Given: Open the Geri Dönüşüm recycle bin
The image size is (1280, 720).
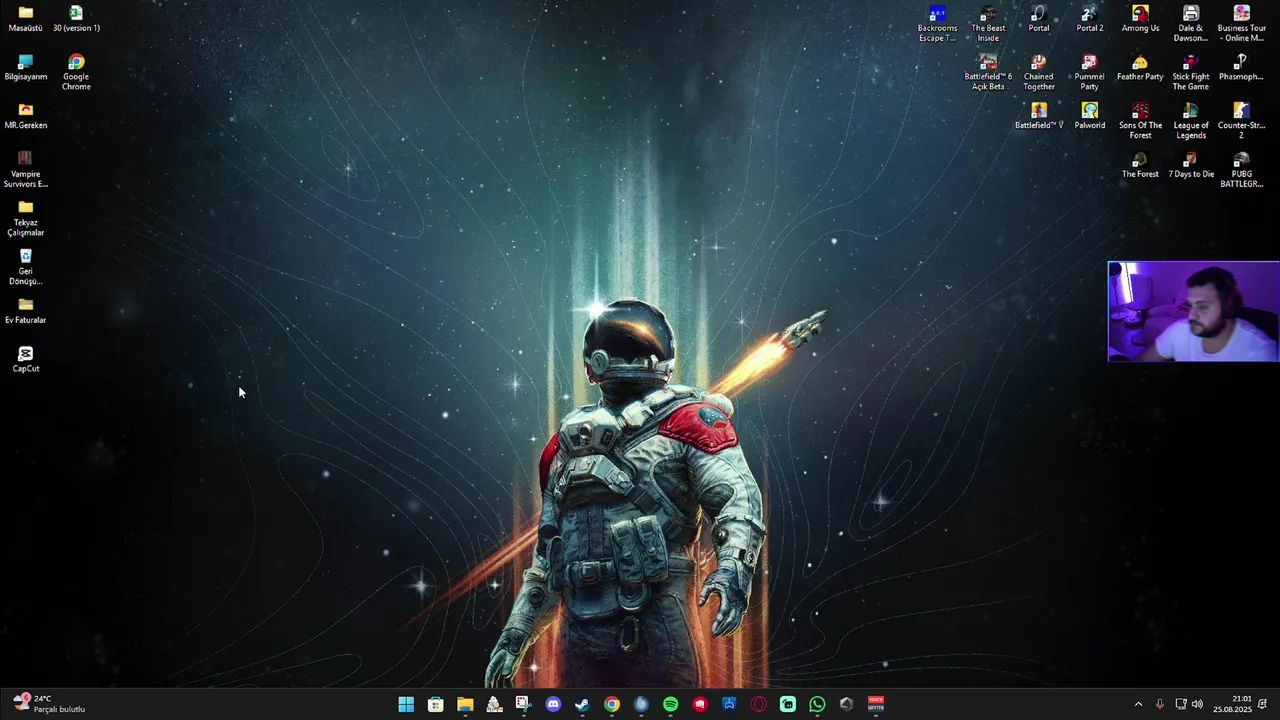Looking at the screenshot, I should click(25, 267).
